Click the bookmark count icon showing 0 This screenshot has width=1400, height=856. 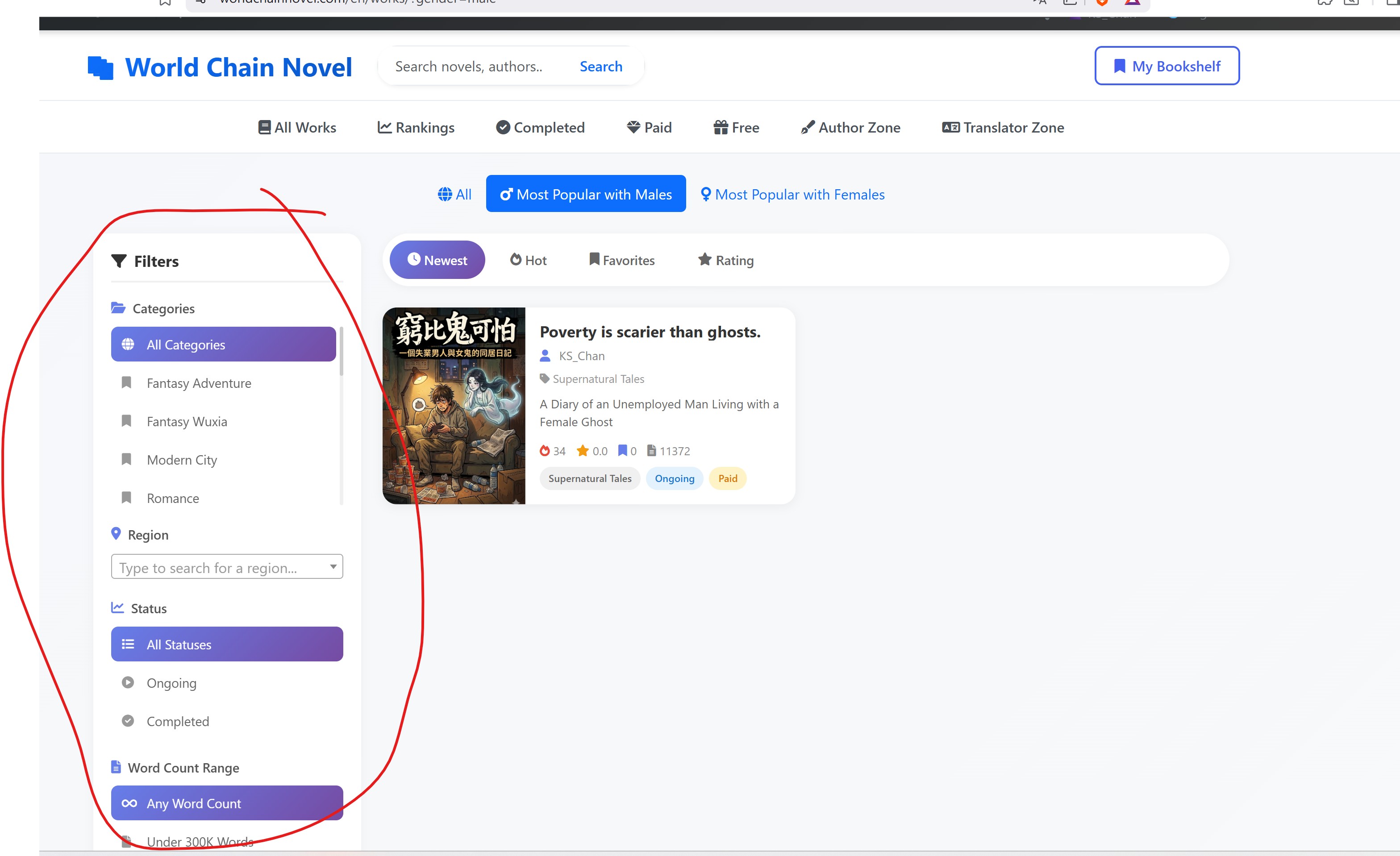pos(623,450)
